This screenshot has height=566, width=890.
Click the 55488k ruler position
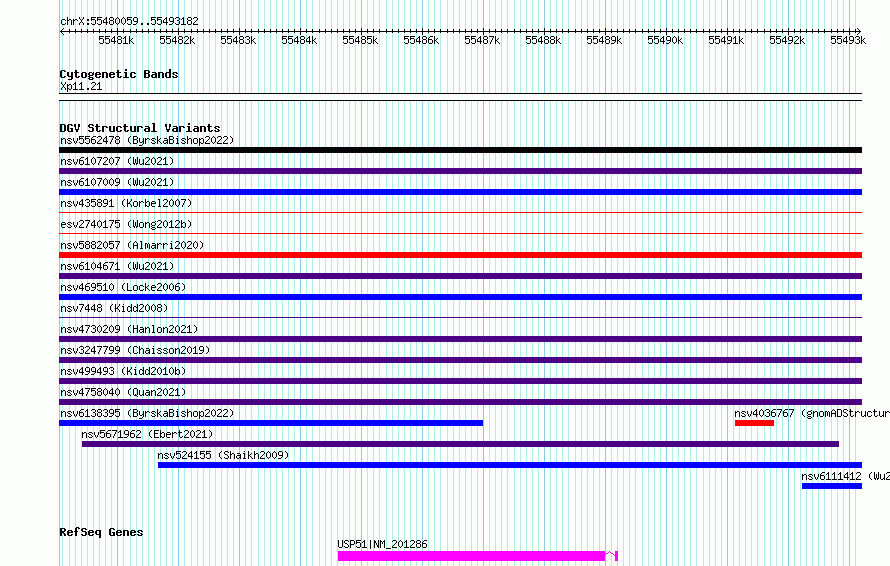(x=543, y=40)
